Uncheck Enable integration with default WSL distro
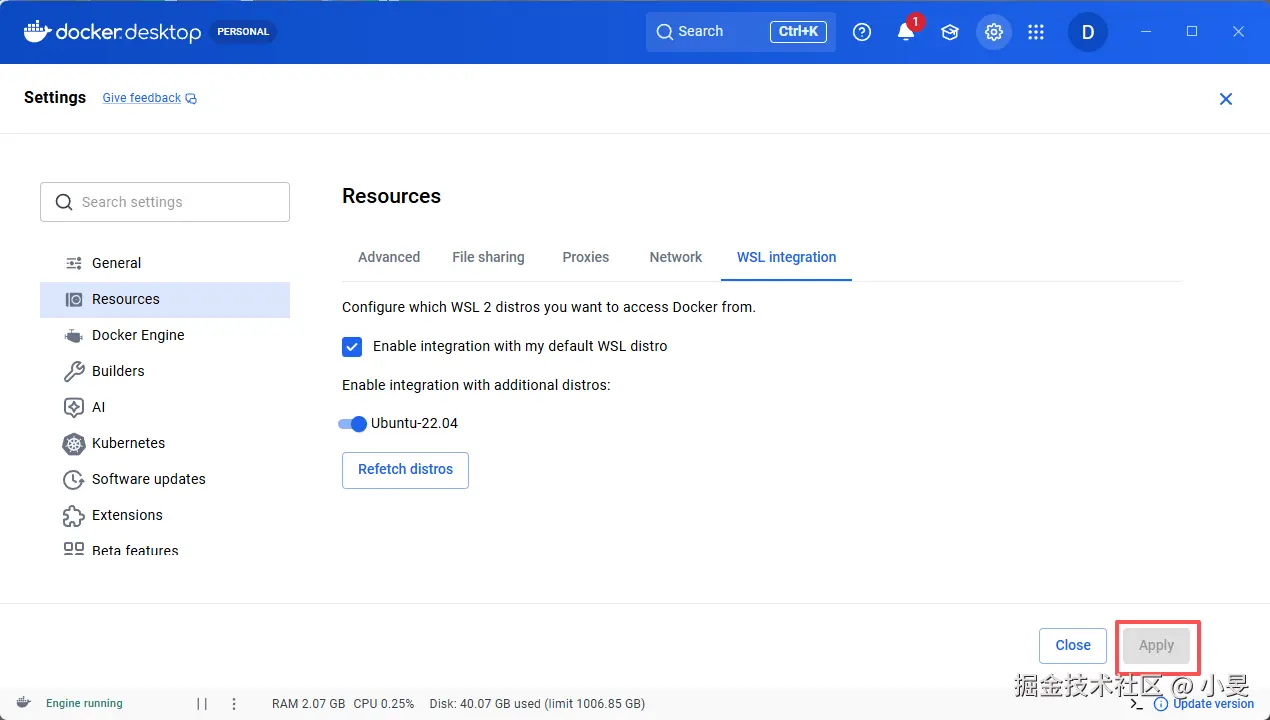This screenshot has height=720, width=1270. pyautogui.click(x=352, y=346)
